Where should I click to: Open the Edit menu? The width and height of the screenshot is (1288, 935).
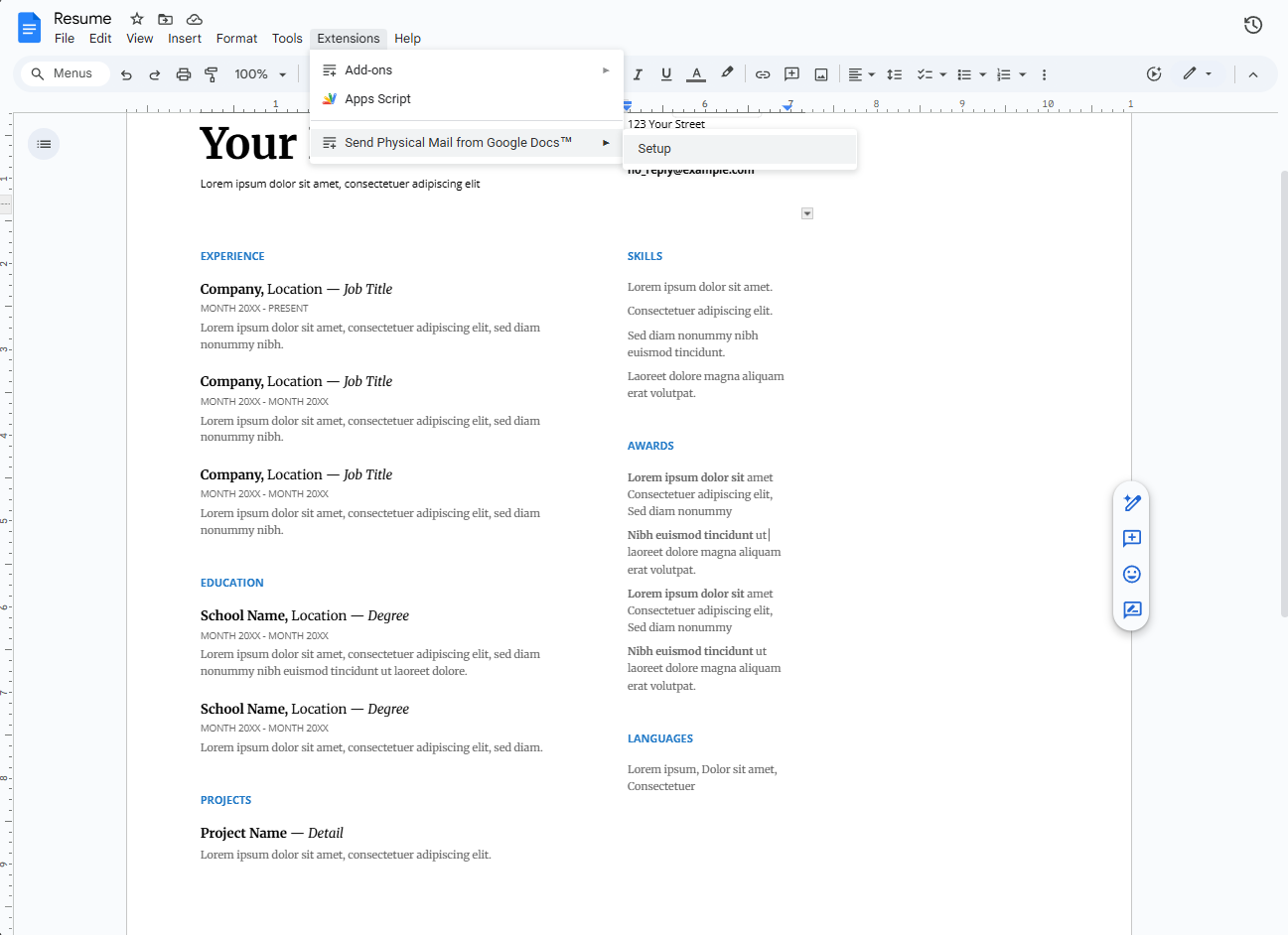pos(100,39)
